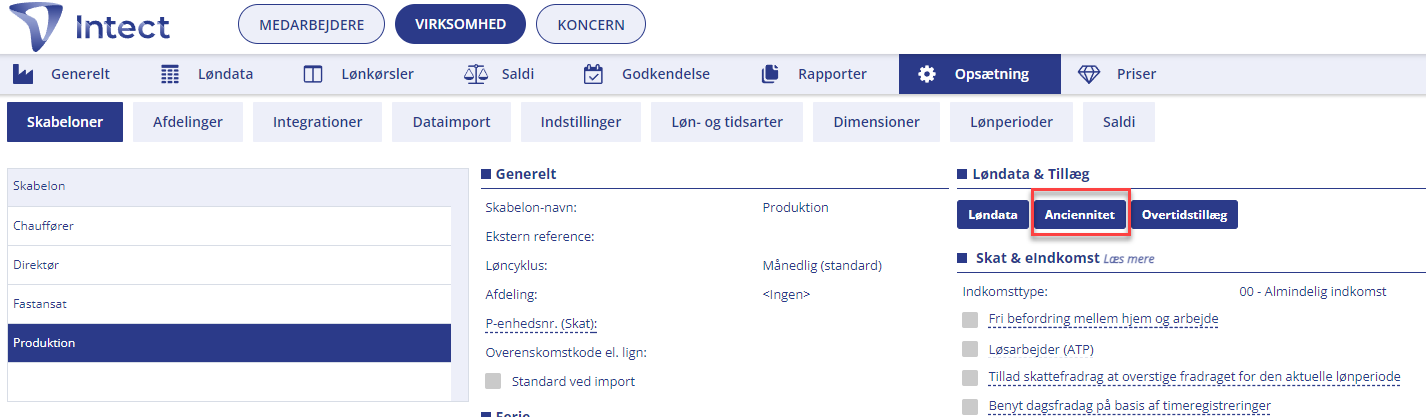Open Saldi balance scale icon
The height and width of the screenshot is (417, 1426).
click(x=474, y=74)
